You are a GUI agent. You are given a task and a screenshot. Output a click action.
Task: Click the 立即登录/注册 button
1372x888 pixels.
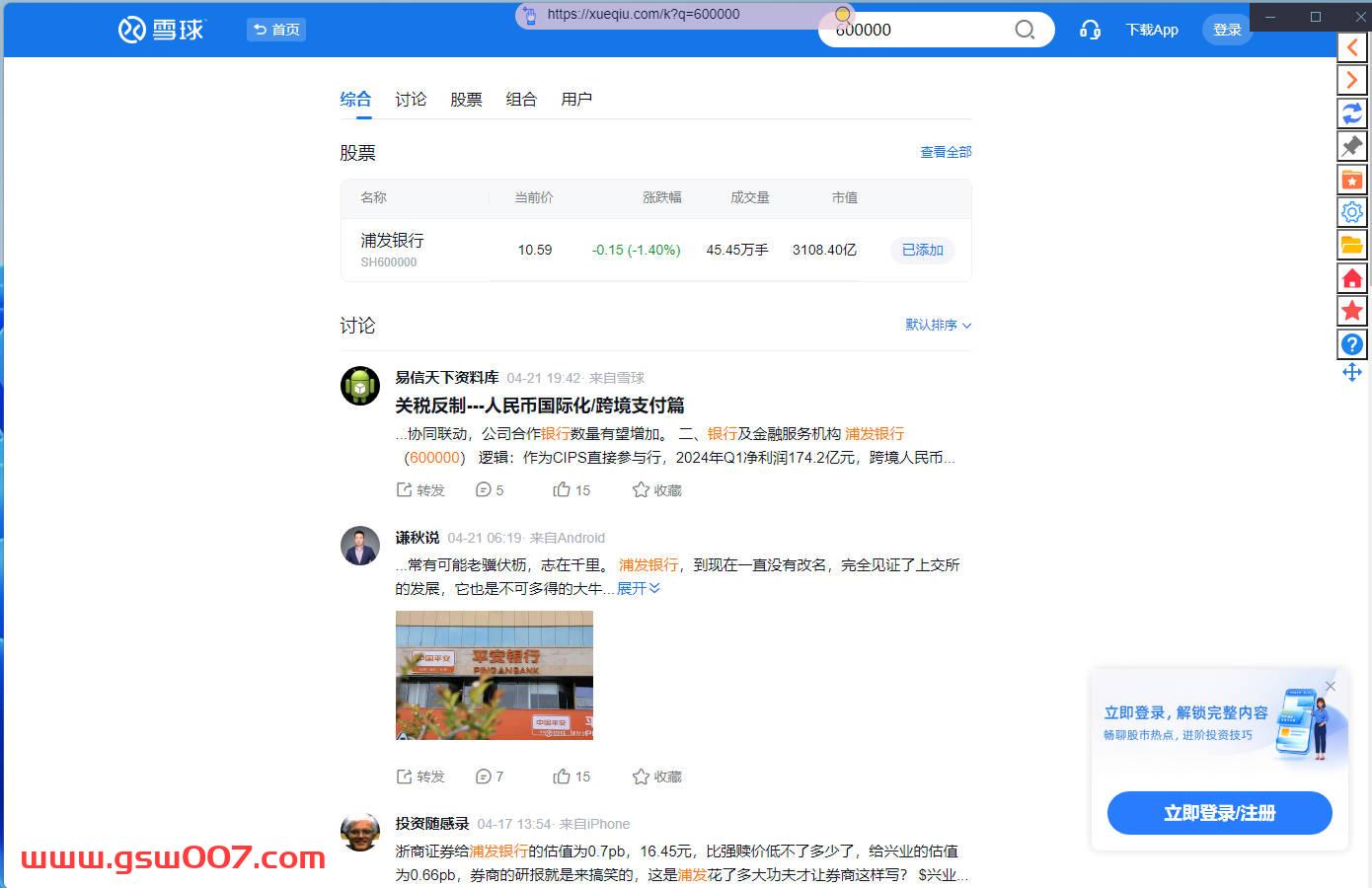point(1220,813)
